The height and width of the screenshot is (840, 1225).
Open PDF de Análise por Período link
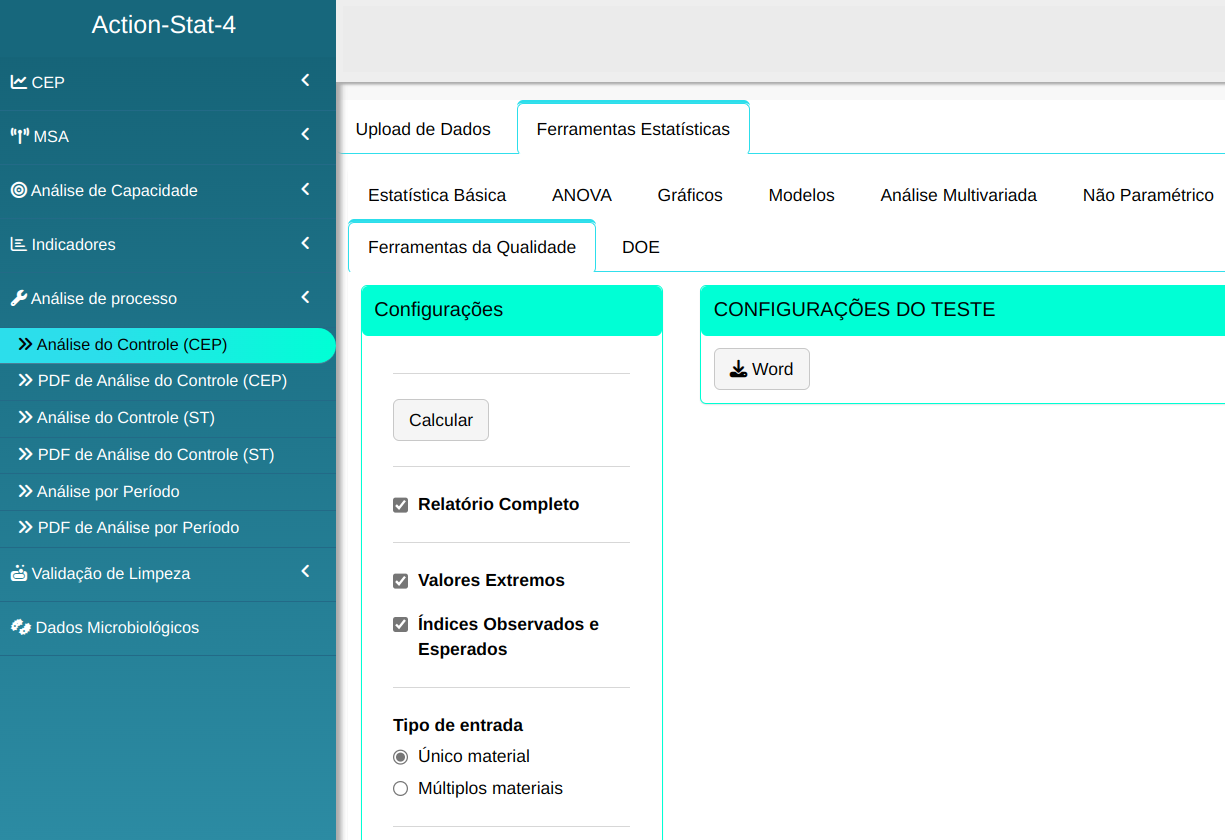[x=138, y=527]
